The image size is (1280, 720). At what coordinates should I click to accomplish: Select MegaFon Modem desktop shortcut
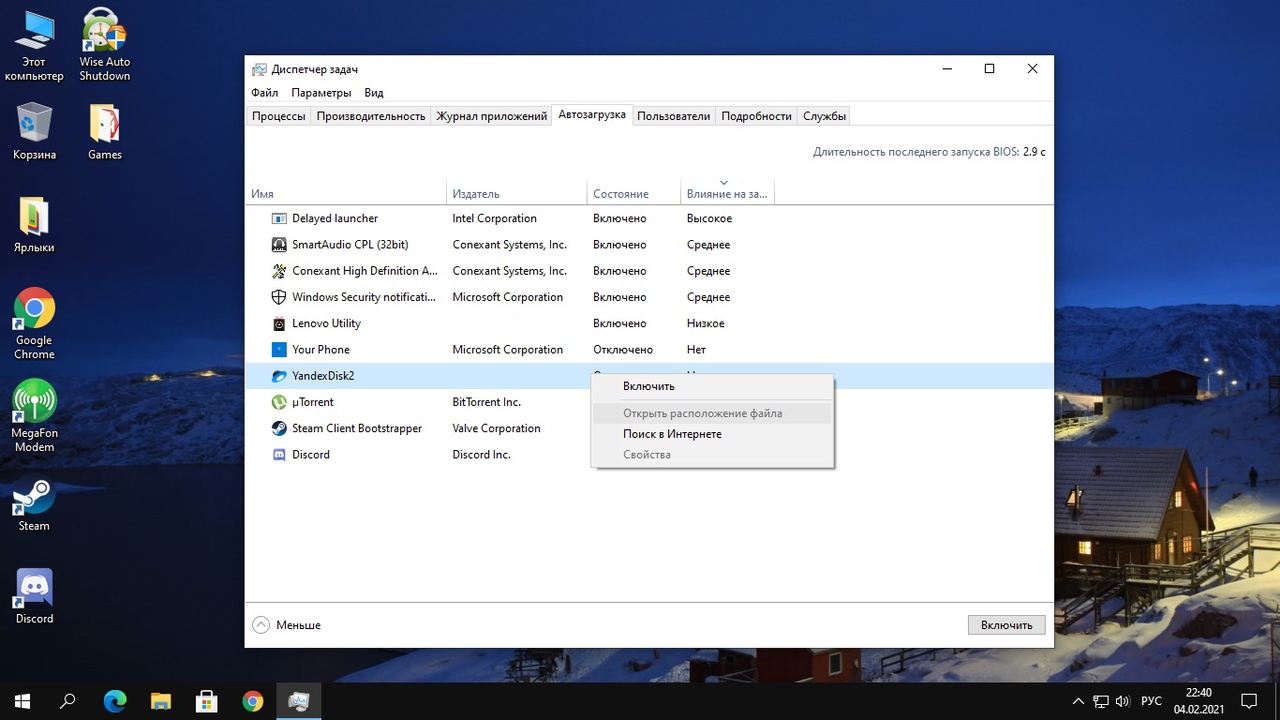click(x=34, y=416)
